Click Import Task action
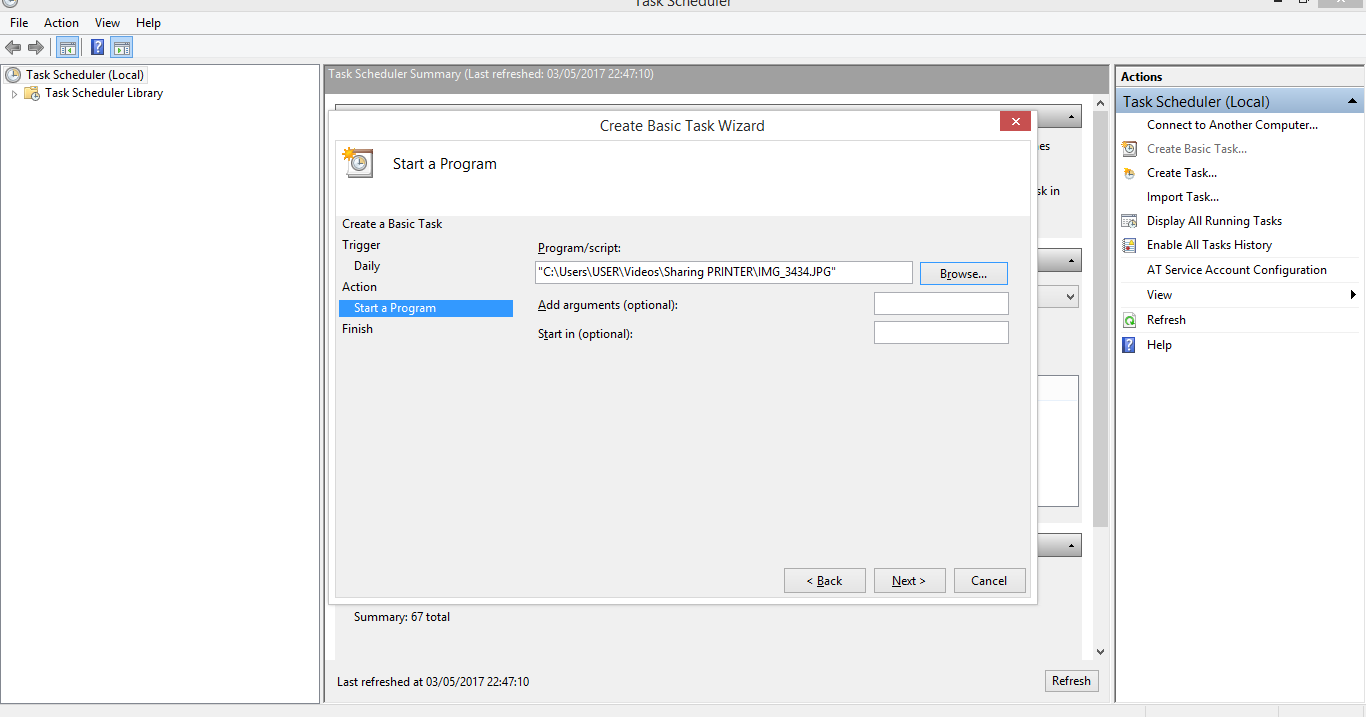This screenshot has height=717, width=1366. [x=1182, y=197]
